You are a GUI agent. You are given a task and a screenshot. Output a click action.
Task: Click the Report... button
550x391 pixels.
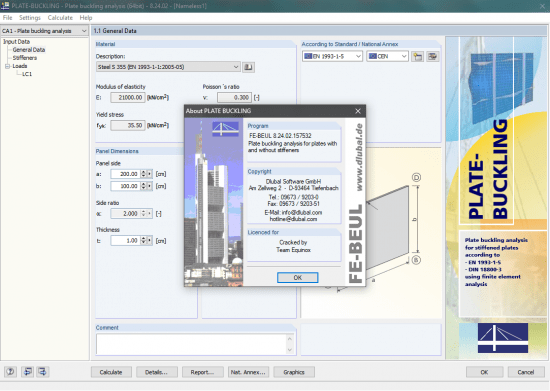point(202,372)
